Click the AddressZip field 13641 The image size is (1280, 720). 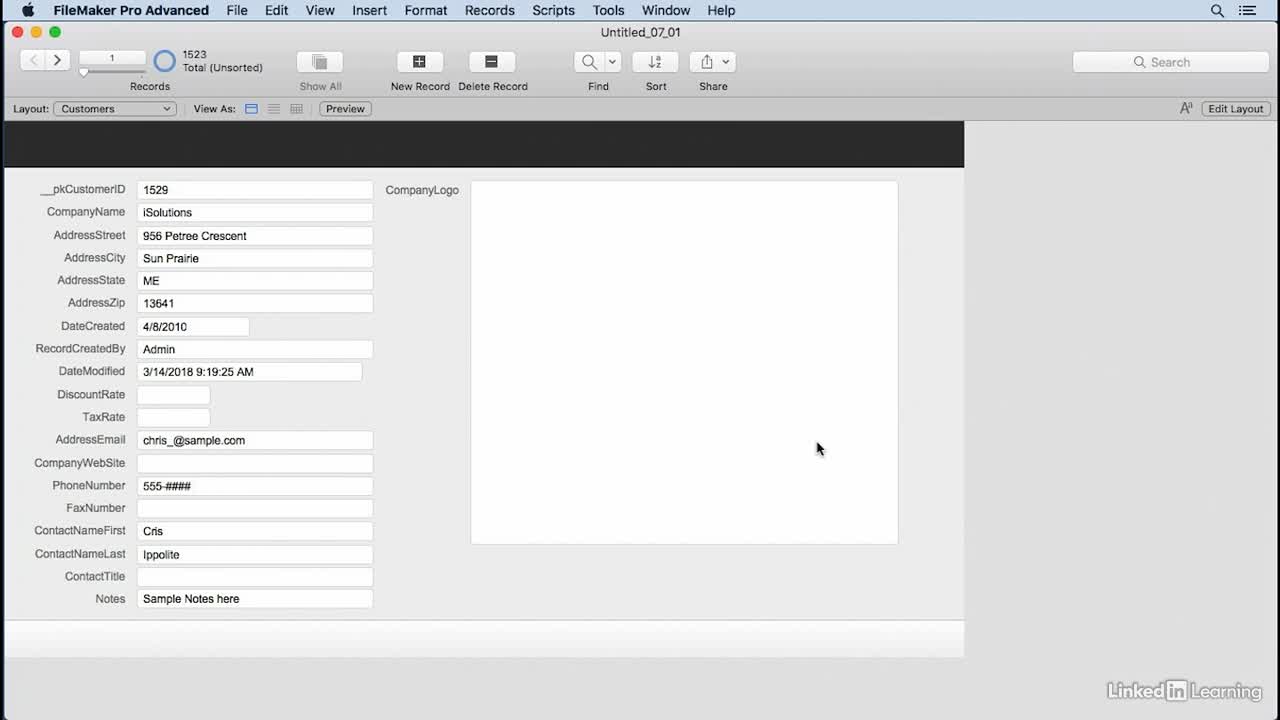(x=255, y=303)
